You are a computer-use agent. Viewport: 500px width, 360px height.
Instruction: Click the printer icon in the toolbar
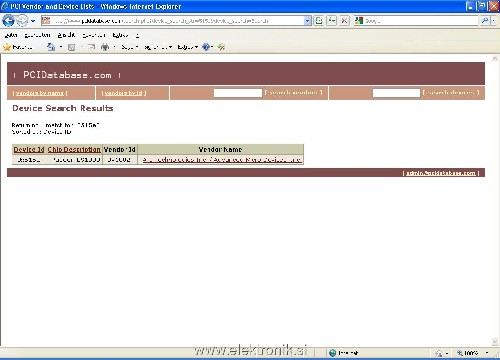(x=105, y=47)
